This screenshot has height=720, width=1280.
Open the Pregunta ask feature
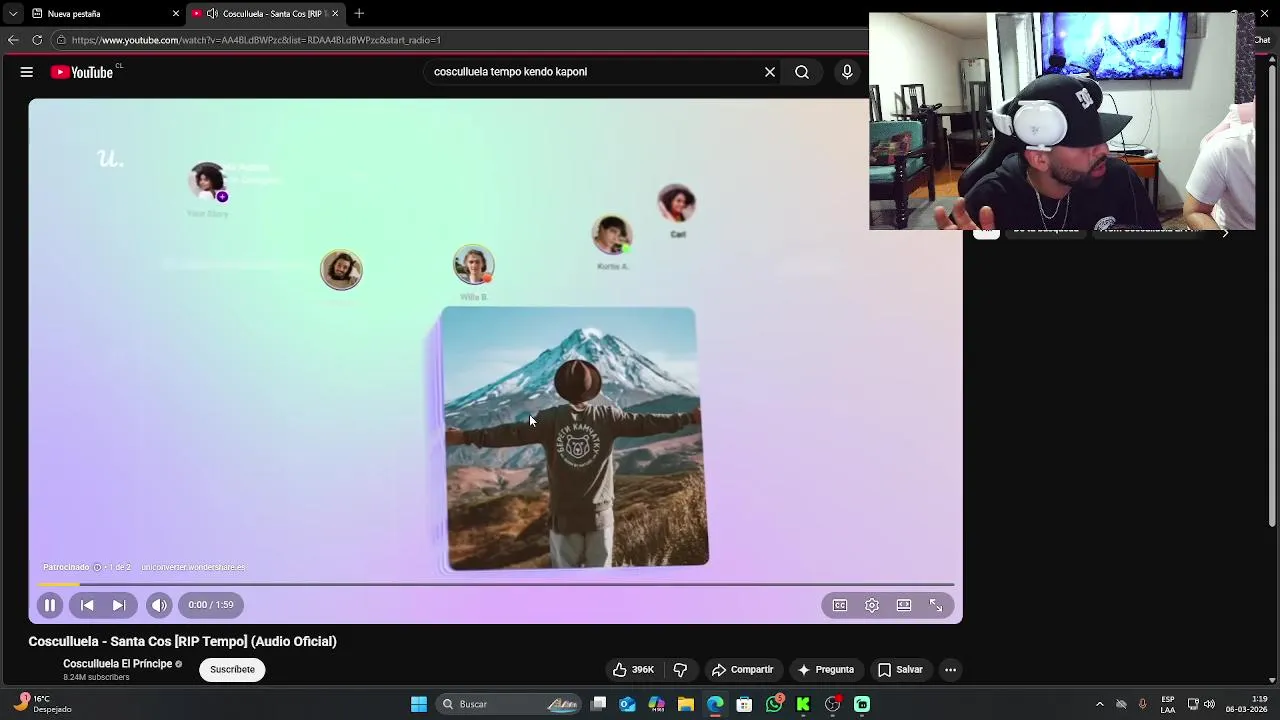[826, 670]
